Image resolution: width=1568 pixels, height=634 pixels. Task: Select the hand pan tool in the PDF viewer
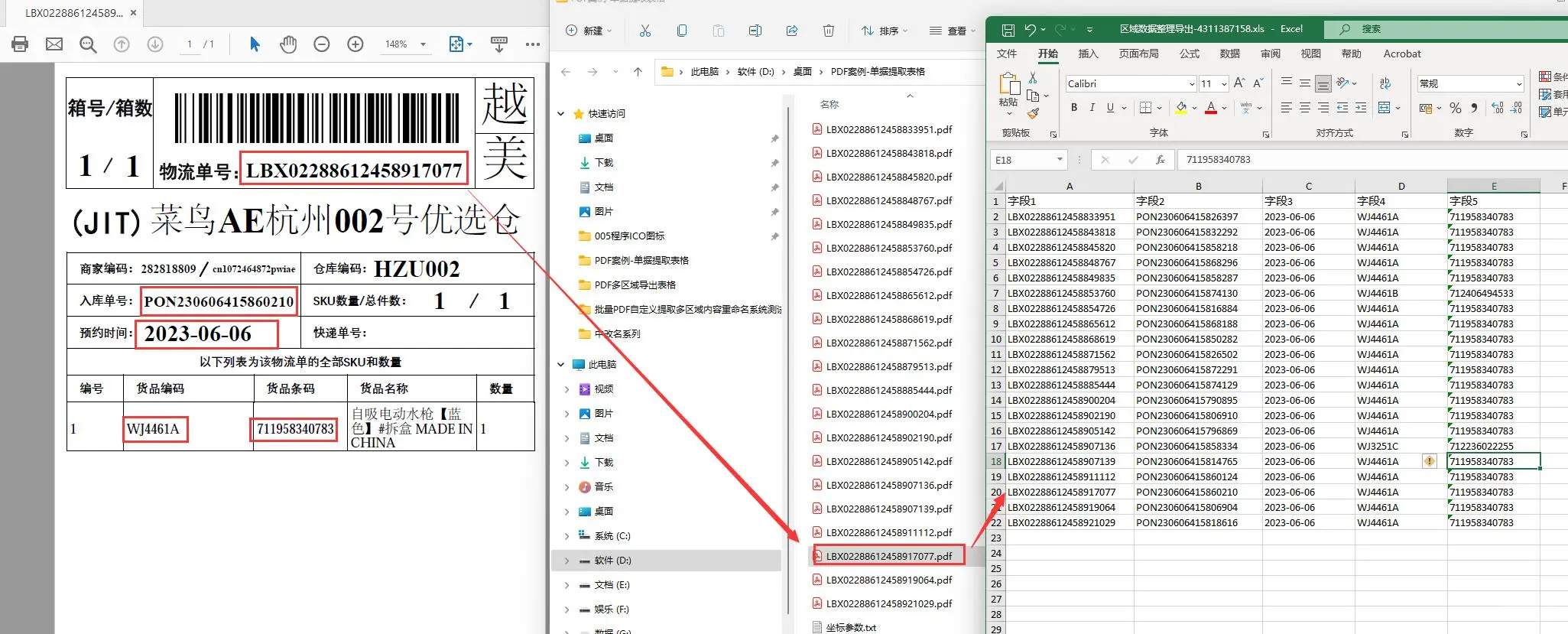pos(288,44)
